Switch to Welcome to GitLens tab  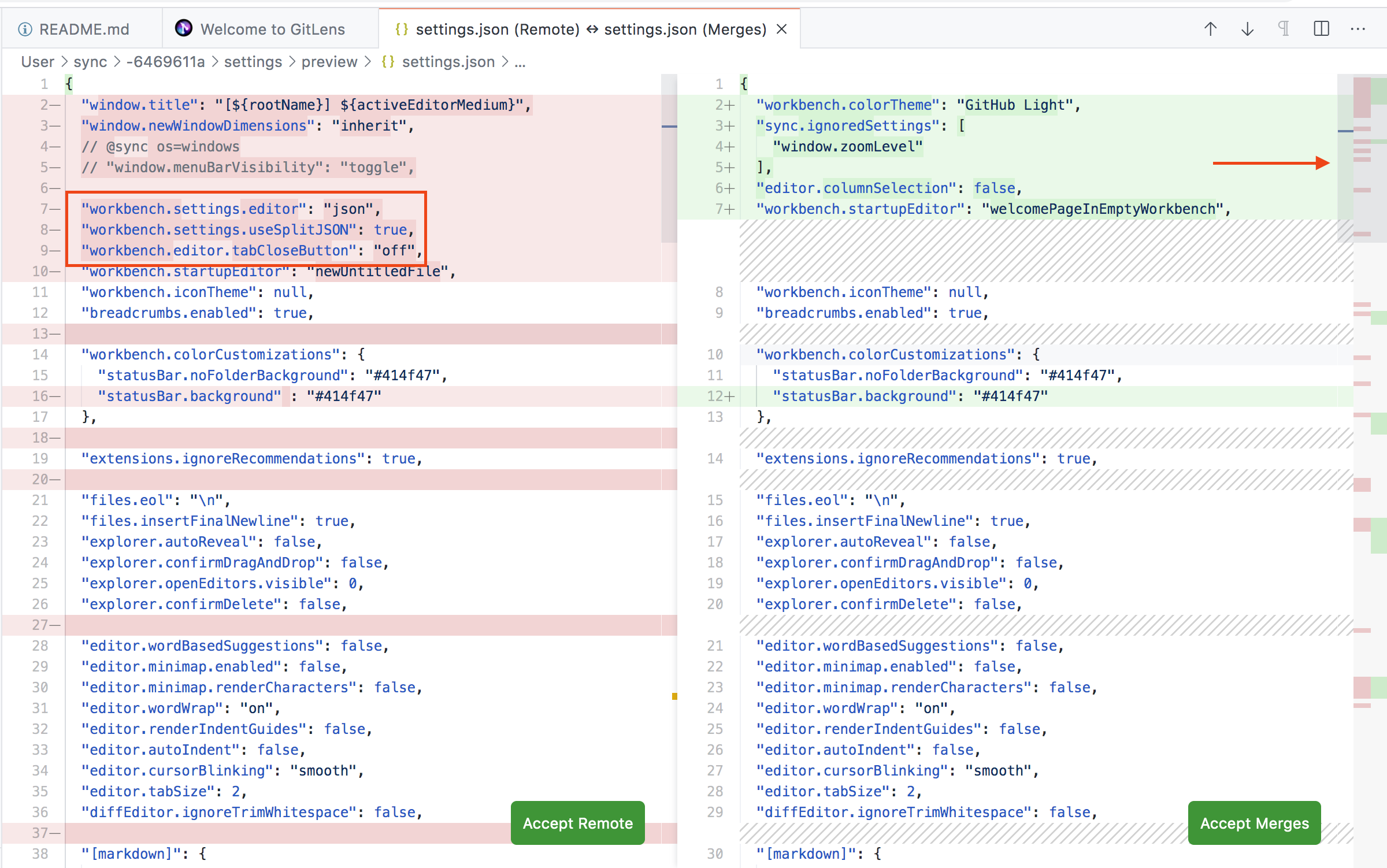270,29
